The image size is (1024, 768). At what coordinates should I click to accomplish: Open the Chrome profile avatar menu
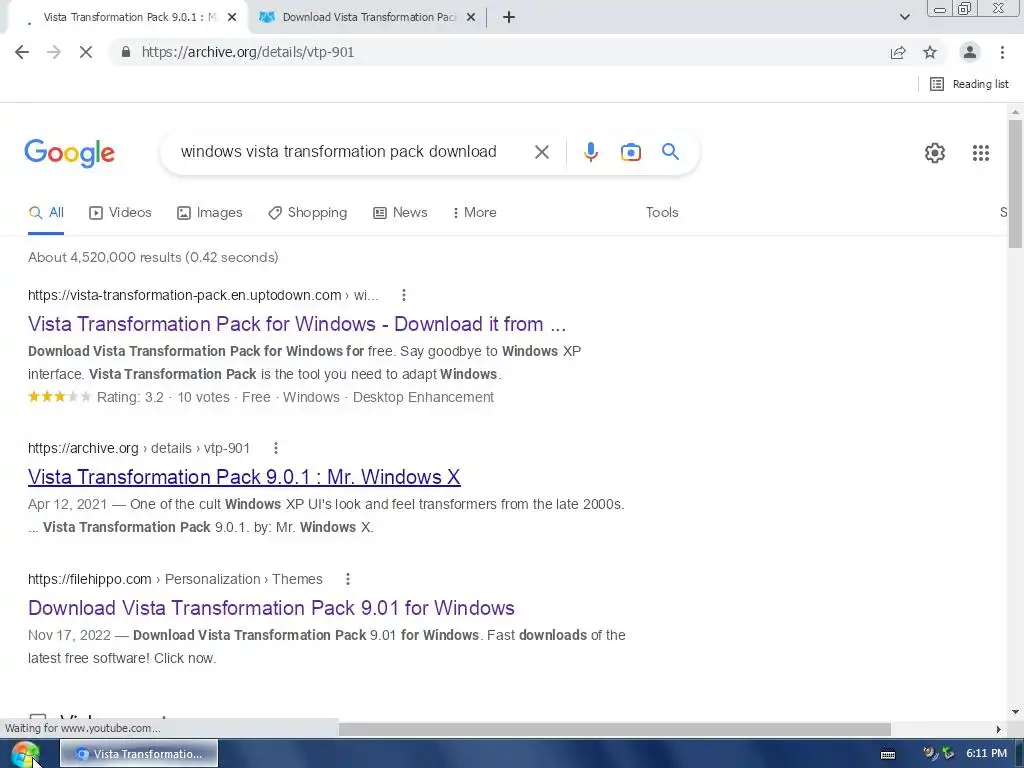(x=970, y=52)
